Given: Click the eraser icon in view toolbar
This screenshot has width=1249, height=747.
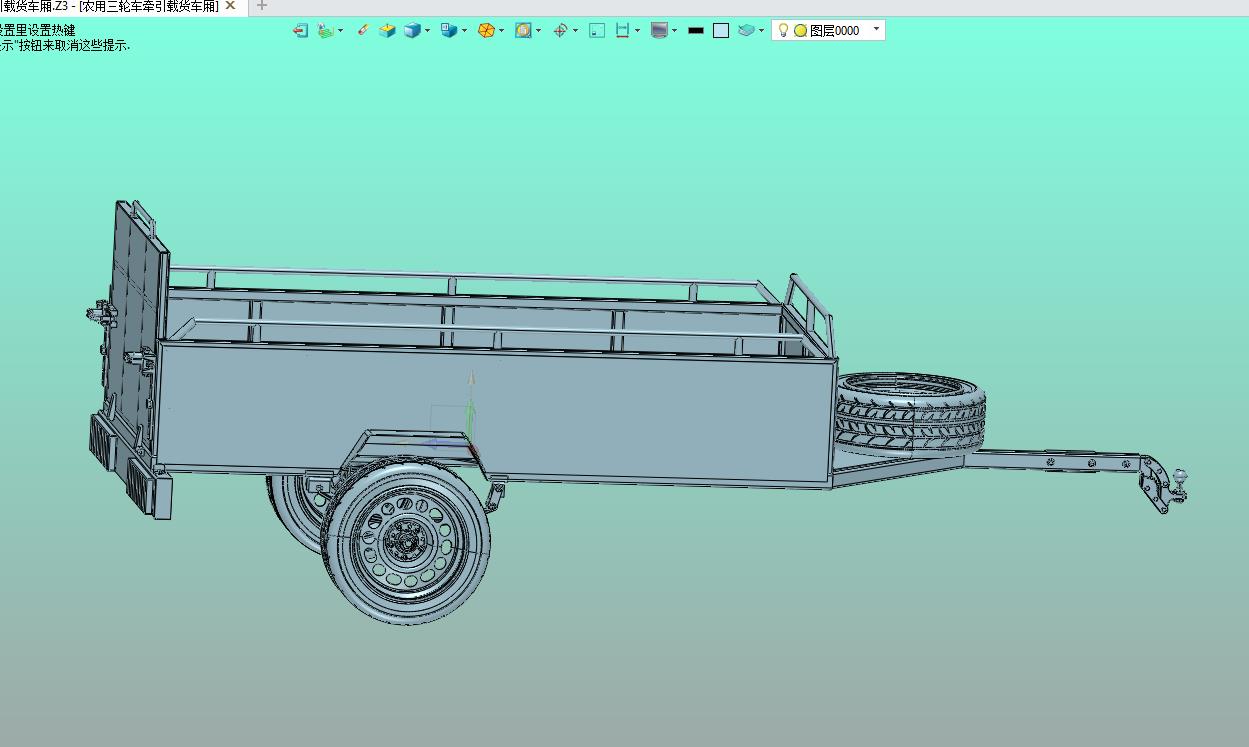Looking at the screenshot, I should pos(362,30).
